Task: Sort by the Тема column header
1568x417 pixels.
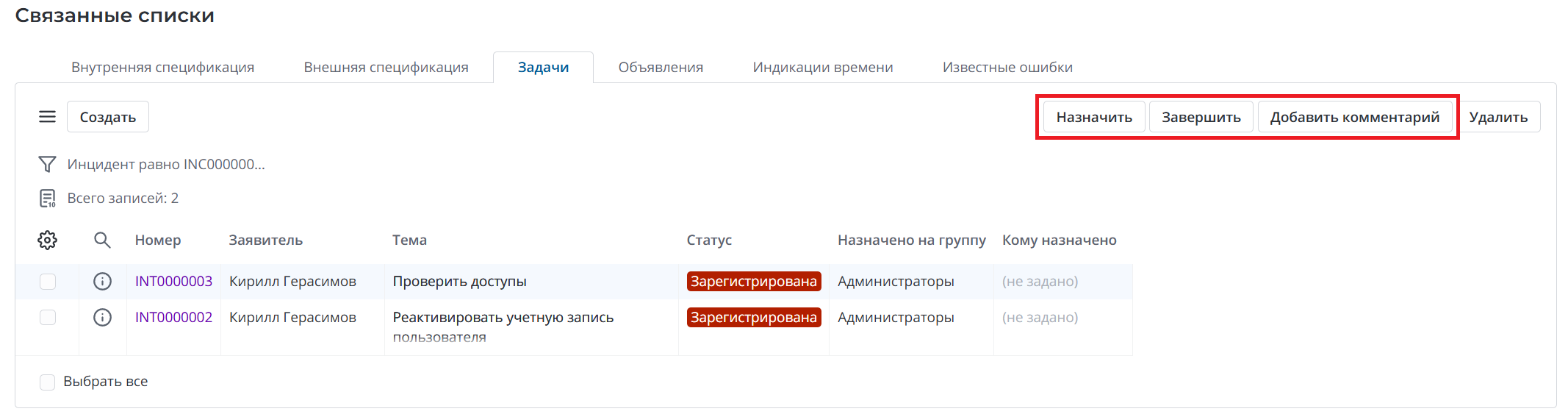Action: [x=409, y=240]
